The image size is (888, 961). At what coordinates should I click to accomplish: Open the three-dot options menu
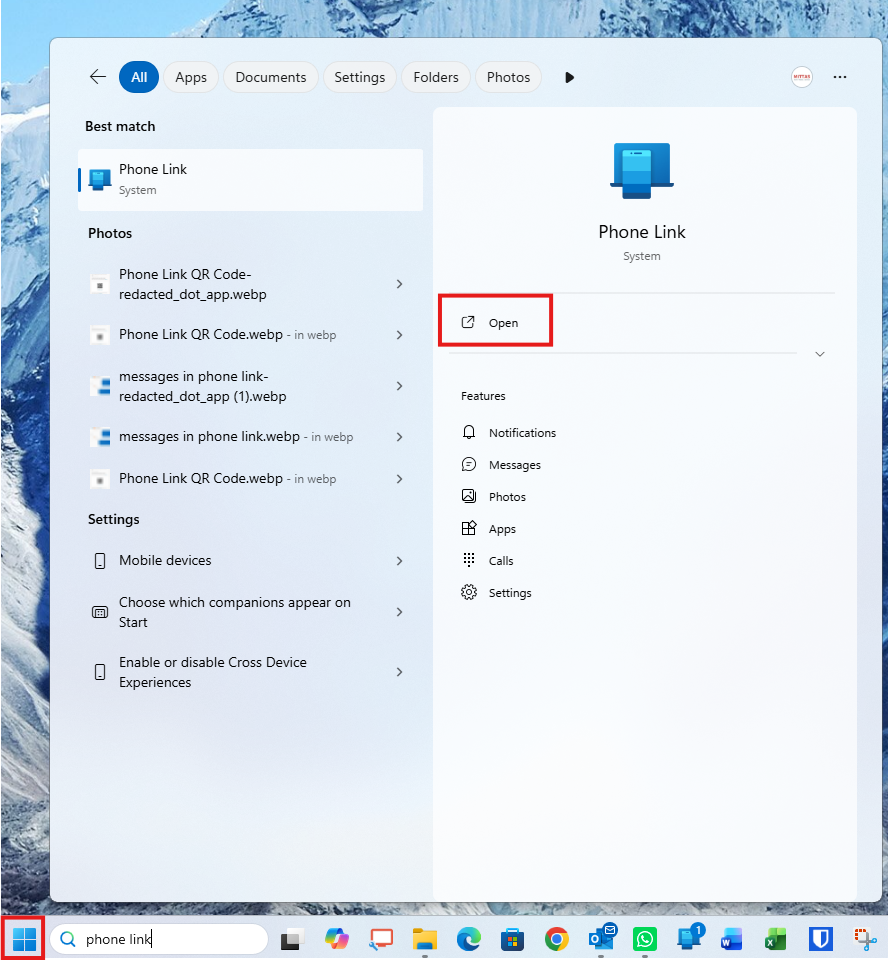840,77
